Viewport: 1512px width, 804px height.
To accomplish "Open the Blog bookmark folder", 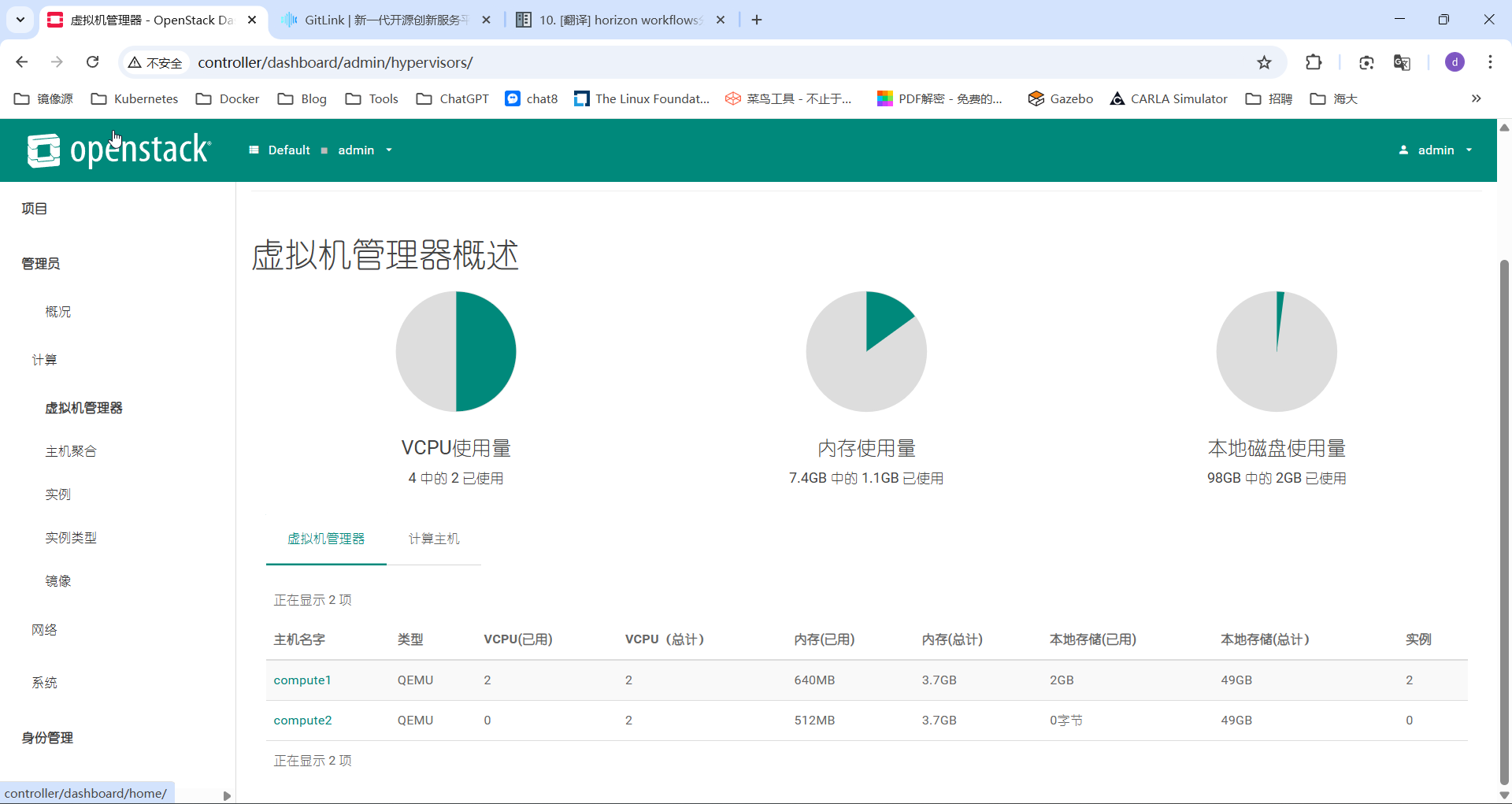I will pos(302,98).
